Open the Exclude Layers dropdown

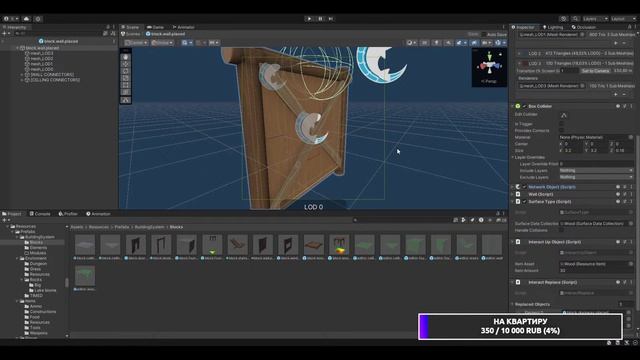[x=596, y=177]
